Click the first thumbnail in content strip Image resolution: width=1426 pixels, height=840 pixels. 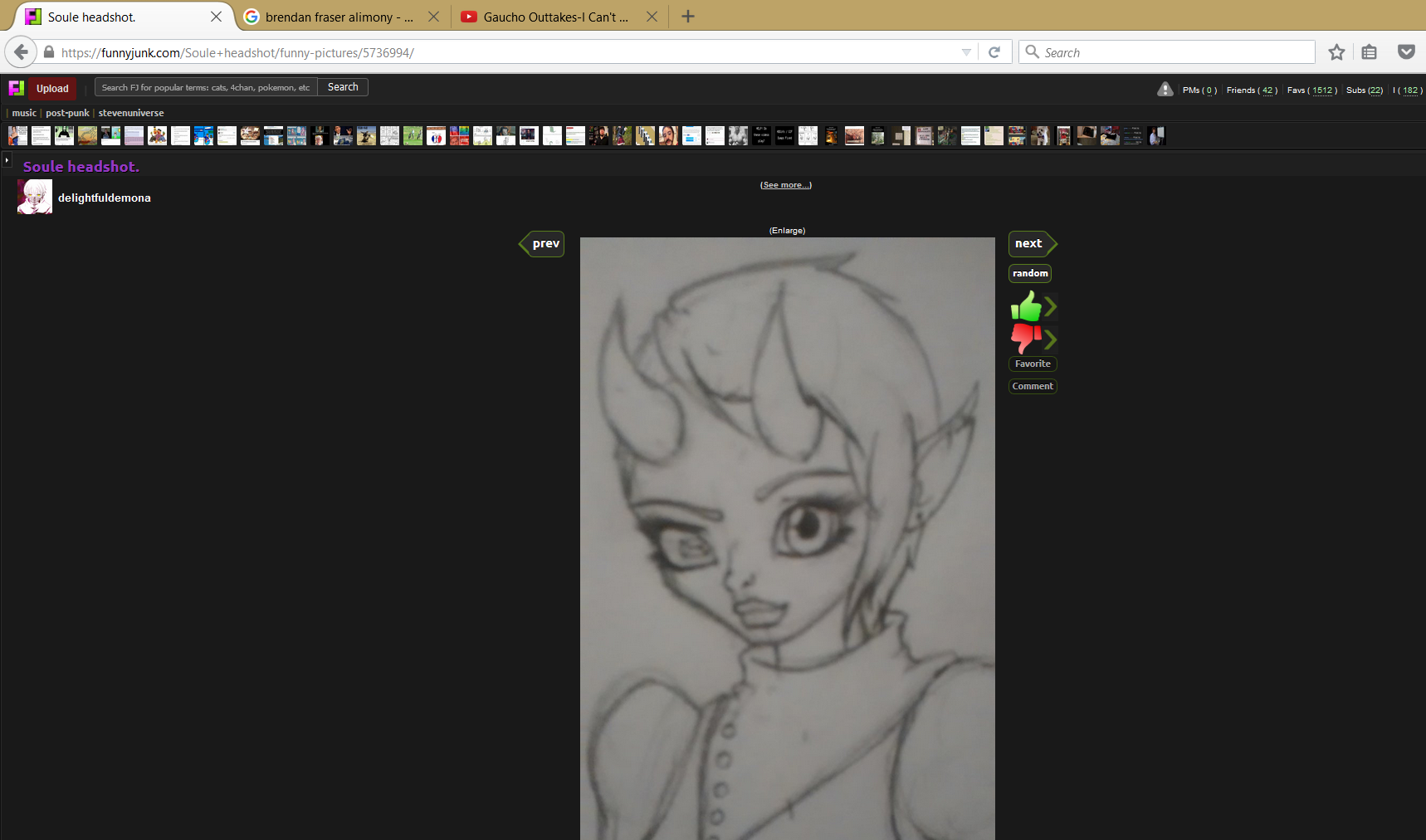pos(17,135)
